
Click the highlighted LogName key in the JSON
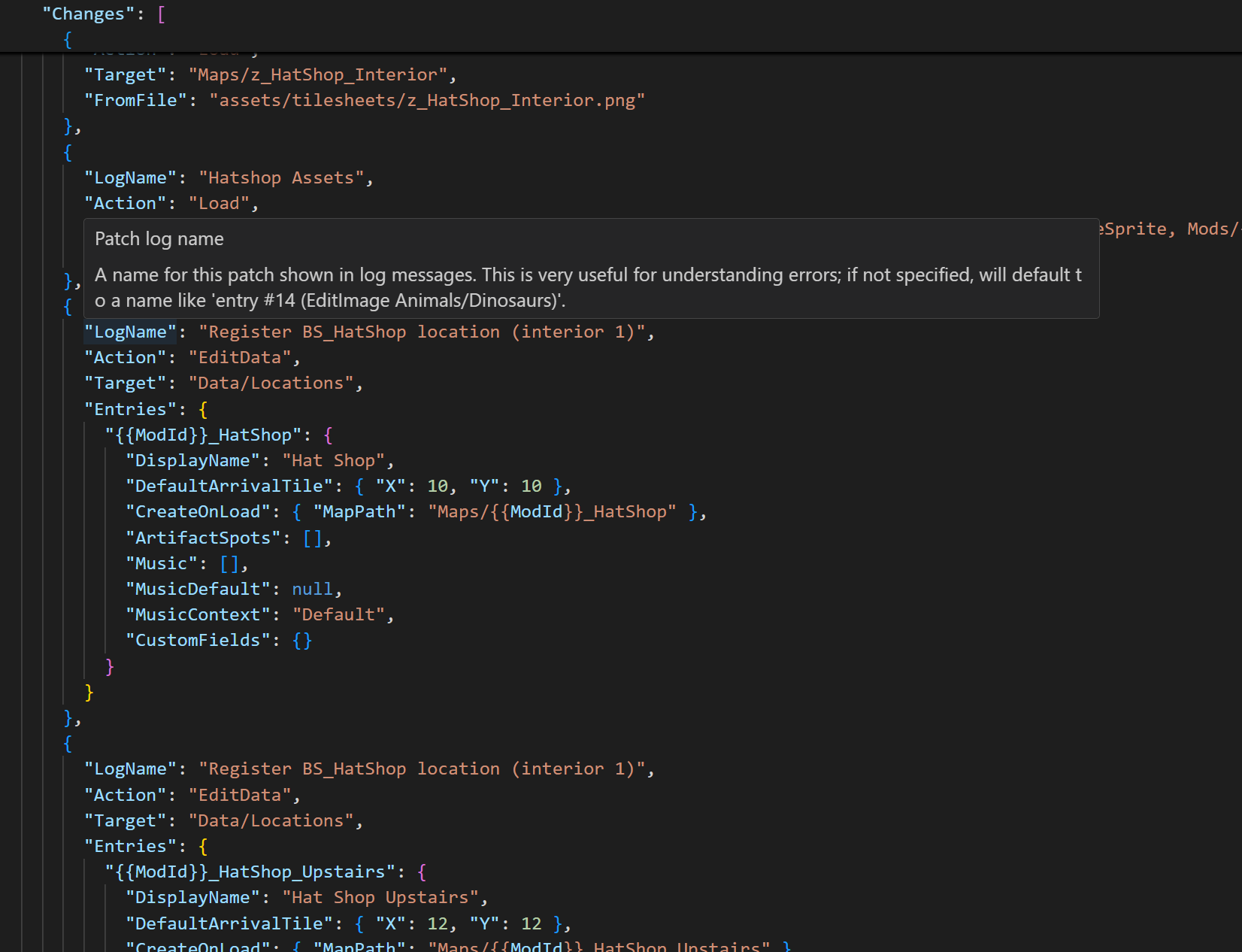(129, 332)
